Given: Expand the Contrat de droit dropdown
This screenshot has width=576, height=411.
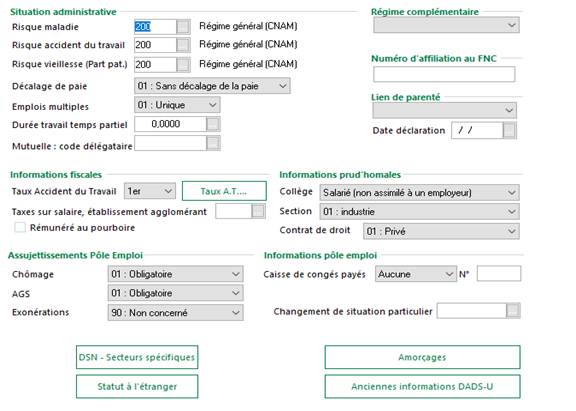Looking at the screenshot, I should (441, 231).
